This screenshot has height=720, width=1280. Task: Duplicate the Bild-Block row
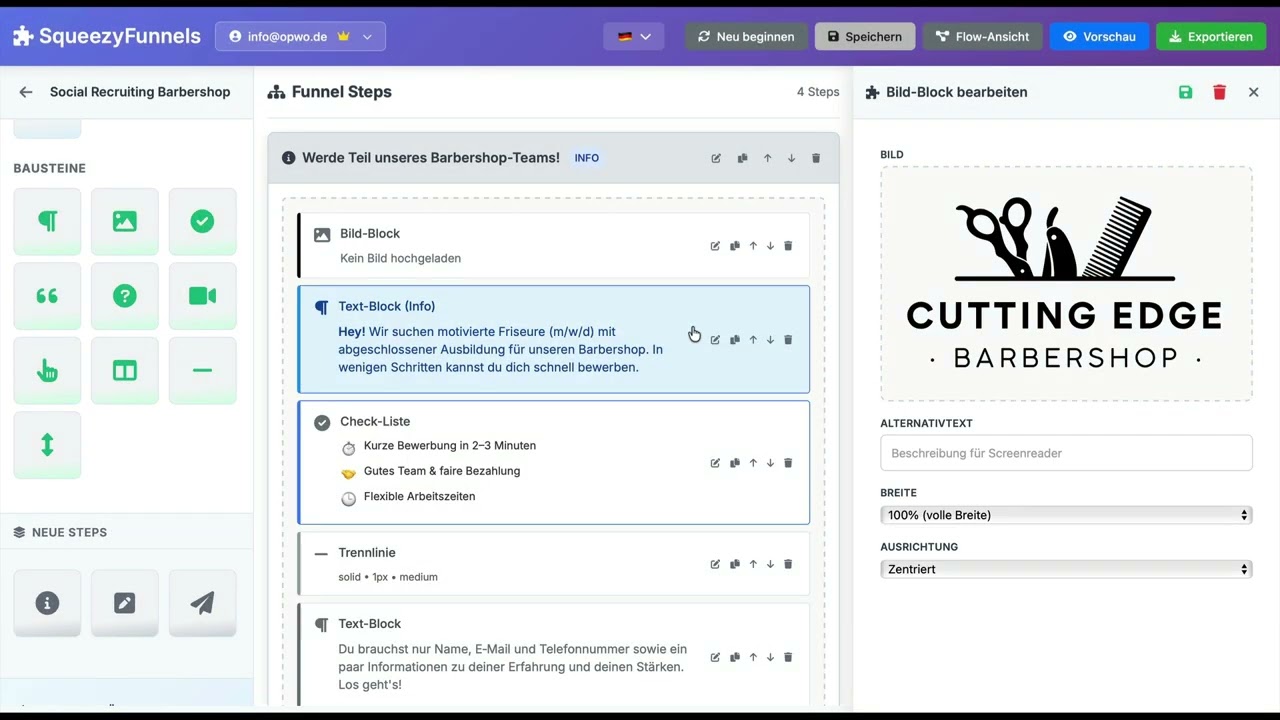coord(734,246)
